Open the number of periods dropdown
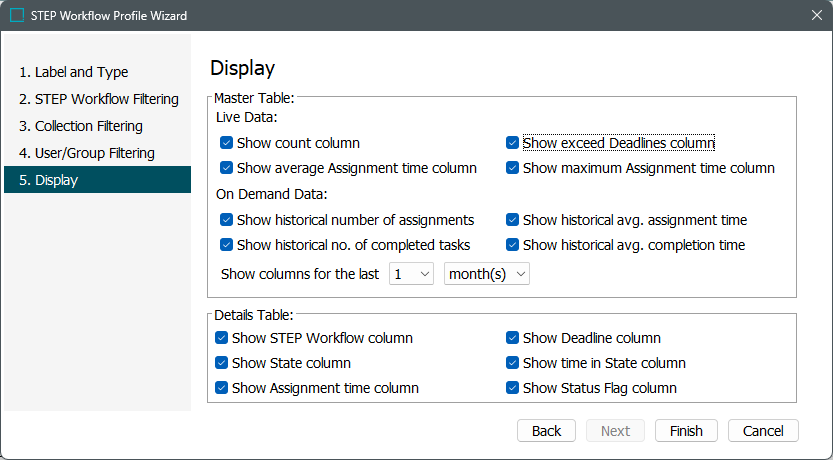This screenshot has width=833, height=460. (x=410, y=274)
